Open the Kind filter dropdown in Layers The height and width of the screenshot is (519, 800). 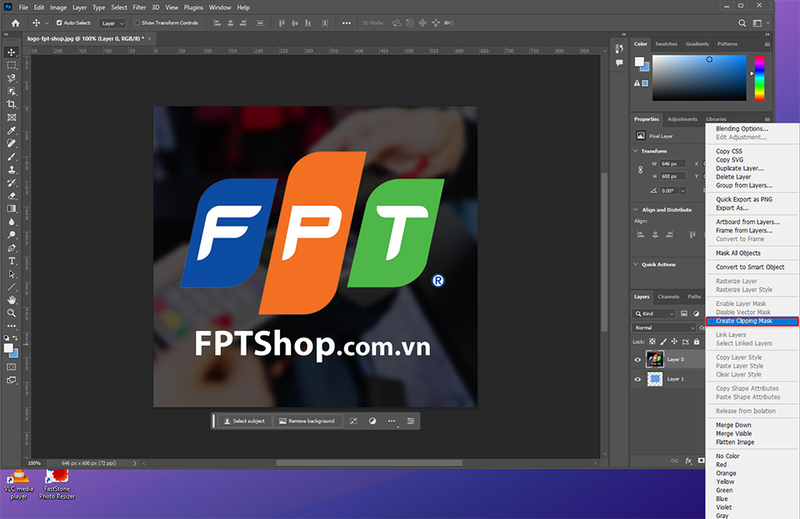point(655,314)
